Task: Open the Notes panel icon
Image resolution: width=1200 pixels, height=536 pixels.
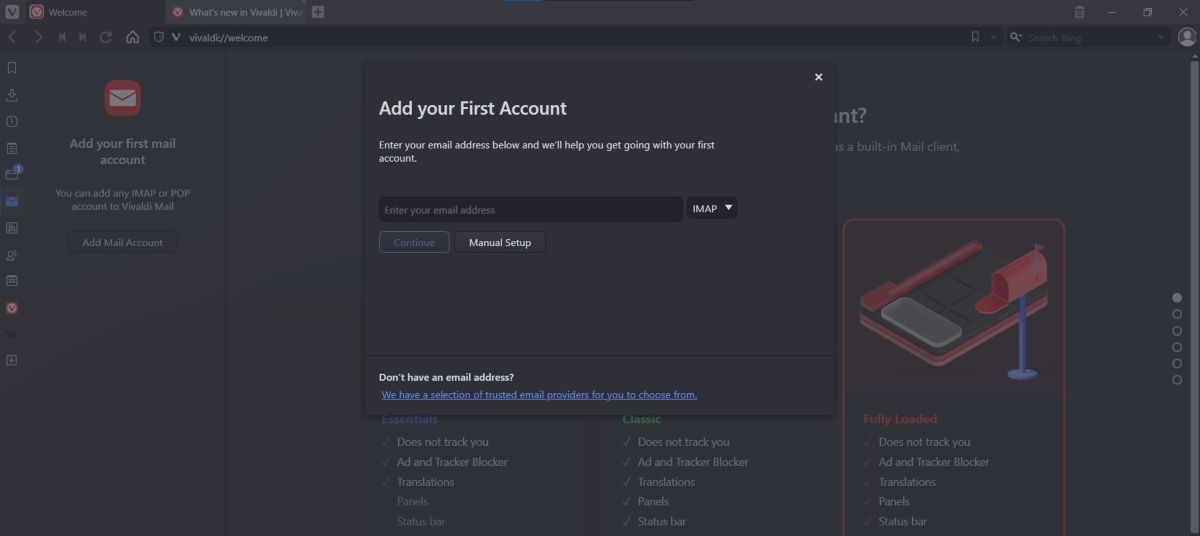Action: pos(12,148)
